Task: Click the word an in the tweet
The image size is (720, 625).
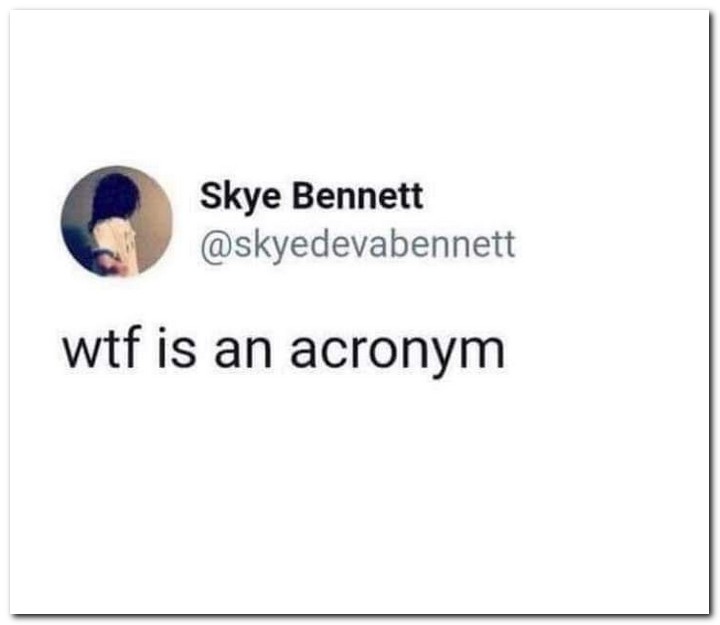Action: tap(243, 352)
